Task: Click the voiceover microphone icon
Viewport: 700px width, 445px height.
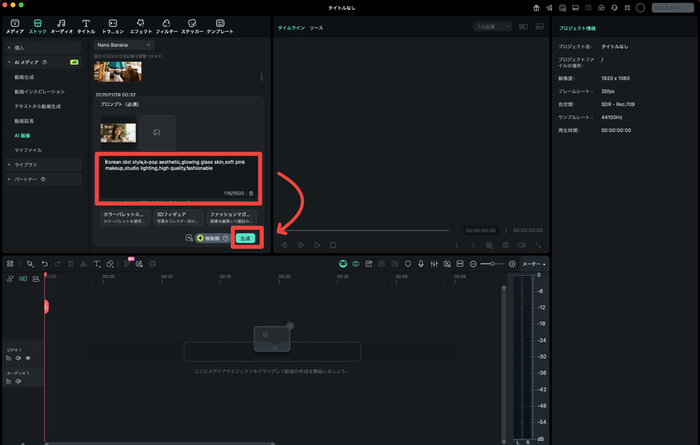Action: [421, 263]
